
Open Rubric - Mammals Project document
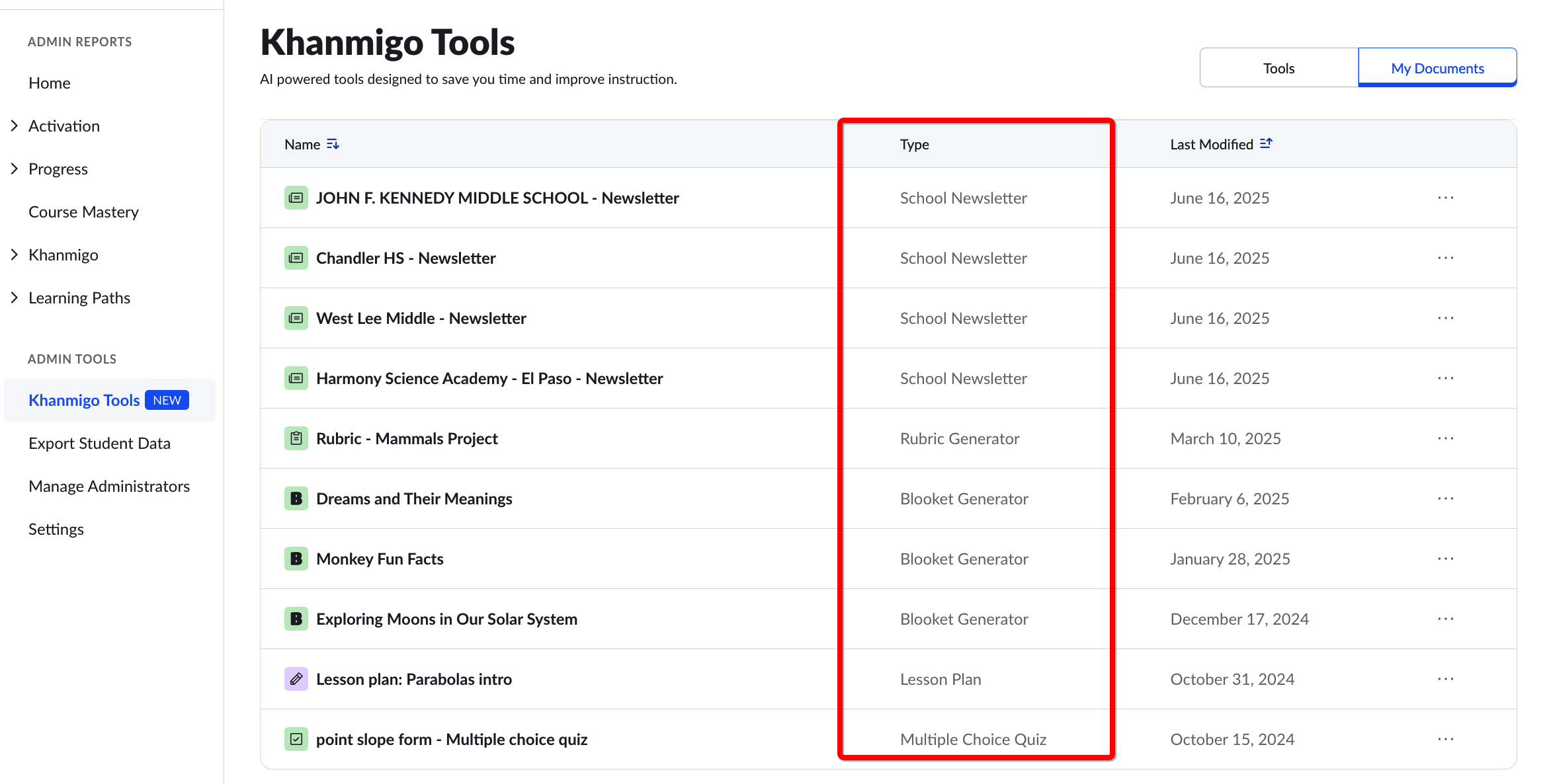(407, 438)
